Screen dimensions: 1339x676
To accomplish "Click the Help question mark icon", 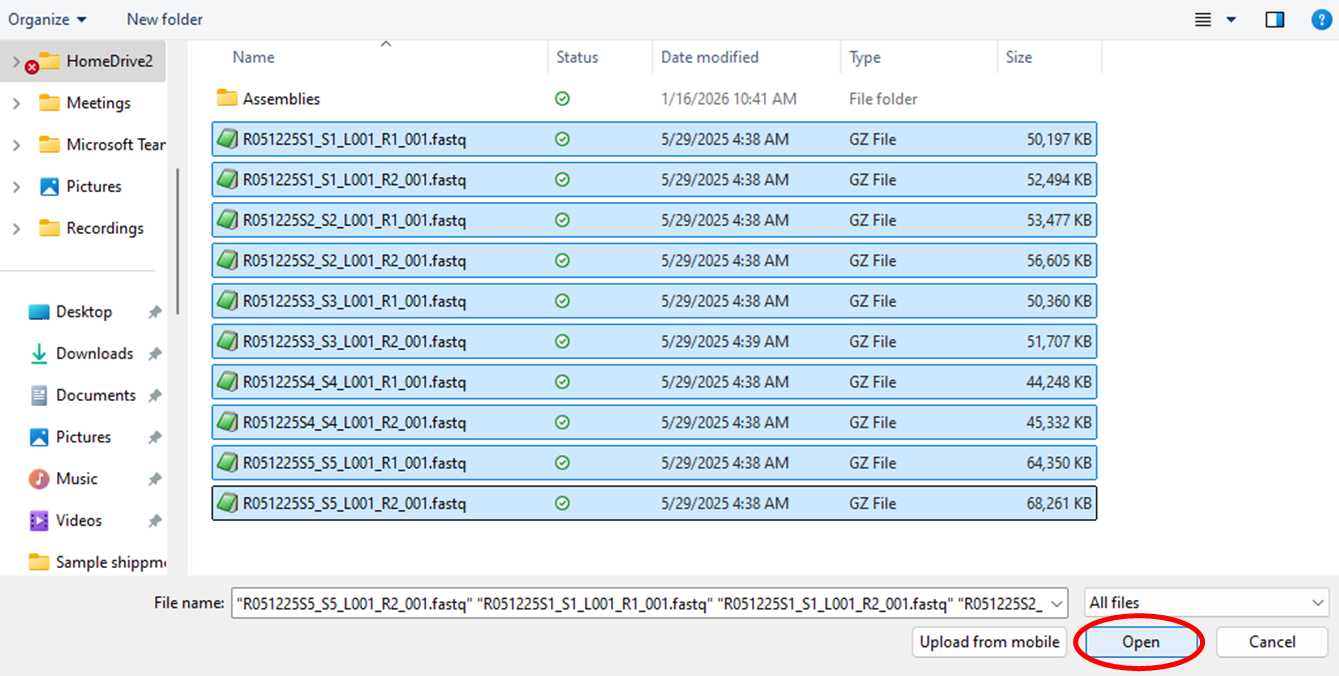I will (1321, 19).
